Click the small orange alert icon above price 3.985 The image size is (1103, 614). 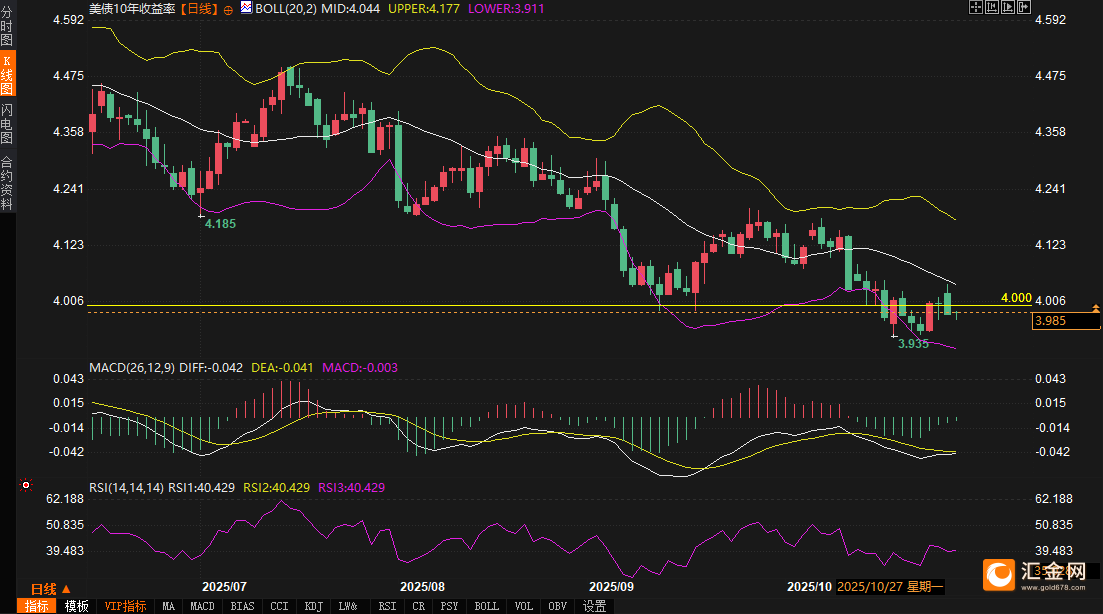point(1095,308)
